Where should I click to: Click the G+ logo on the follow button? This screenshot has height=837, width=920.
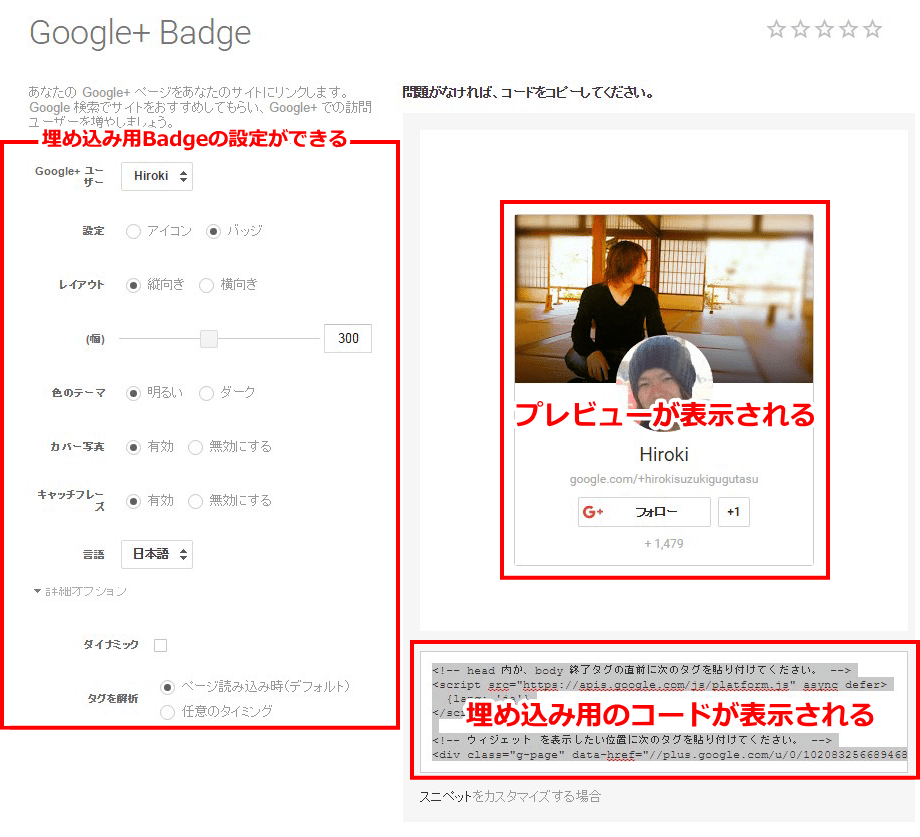pyautogui.click(x=593, y=512)
